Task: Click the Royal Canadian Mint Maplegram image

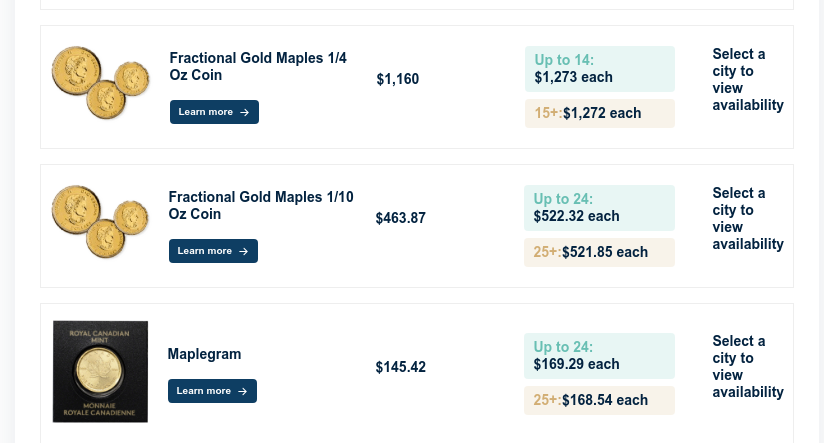Action: pyautogui.click(x=100, y=372)
